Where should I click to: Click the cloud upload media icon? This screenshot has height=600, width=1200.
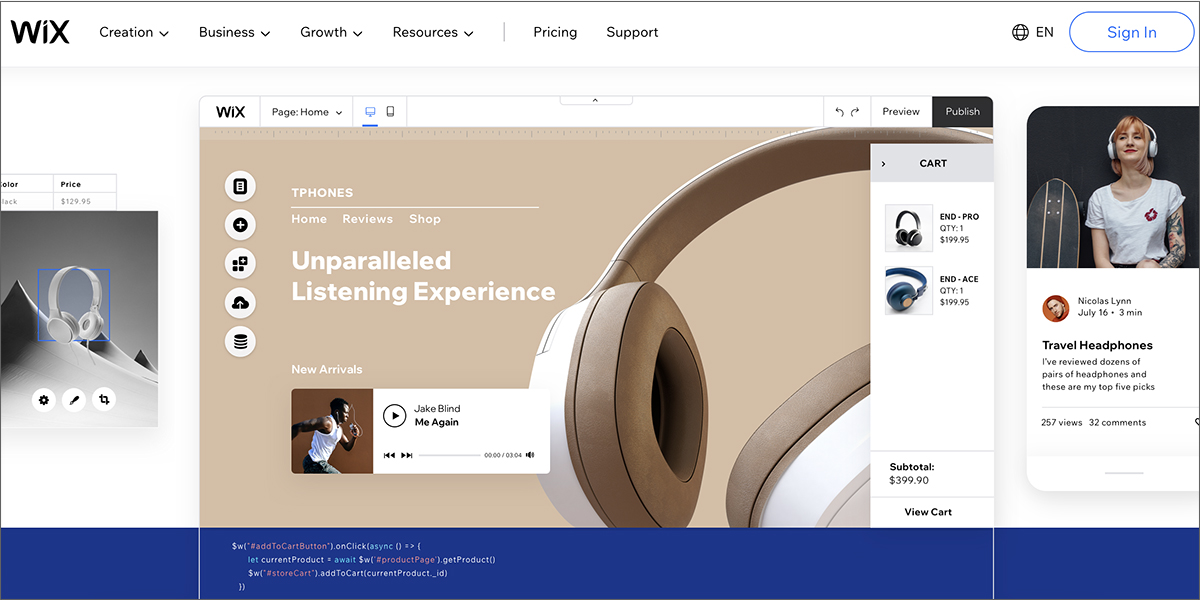(x=240, y=302)
